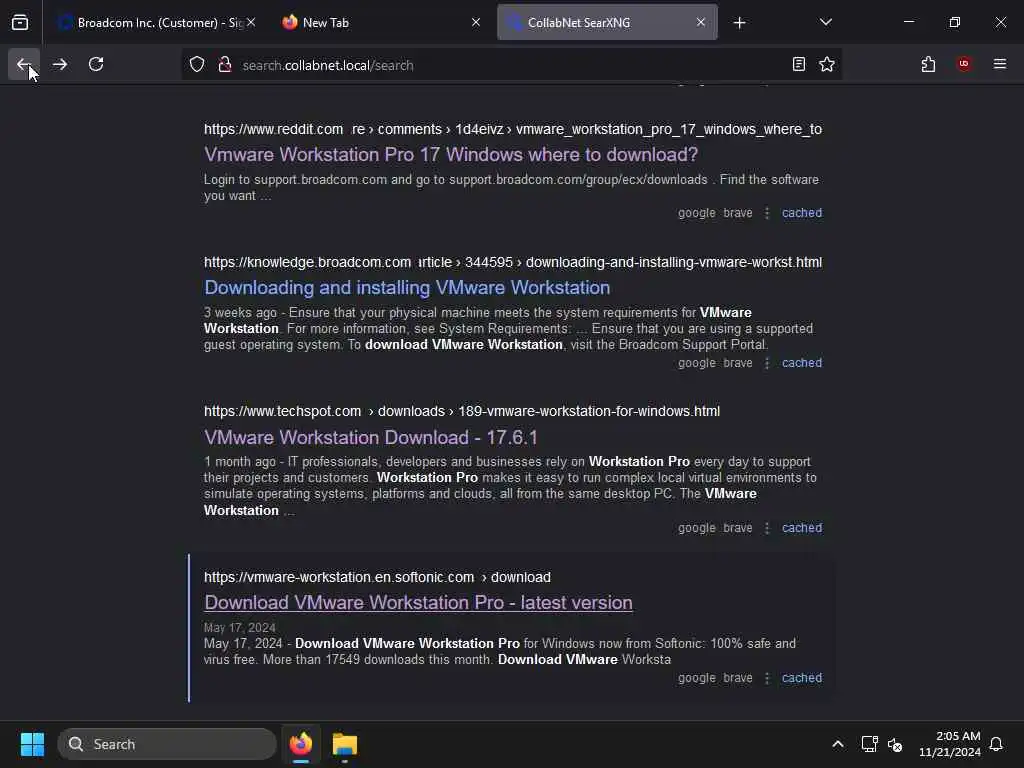
Task: Open 'Downloading and installing VMware Workstation' result
Action: point(407,288)
